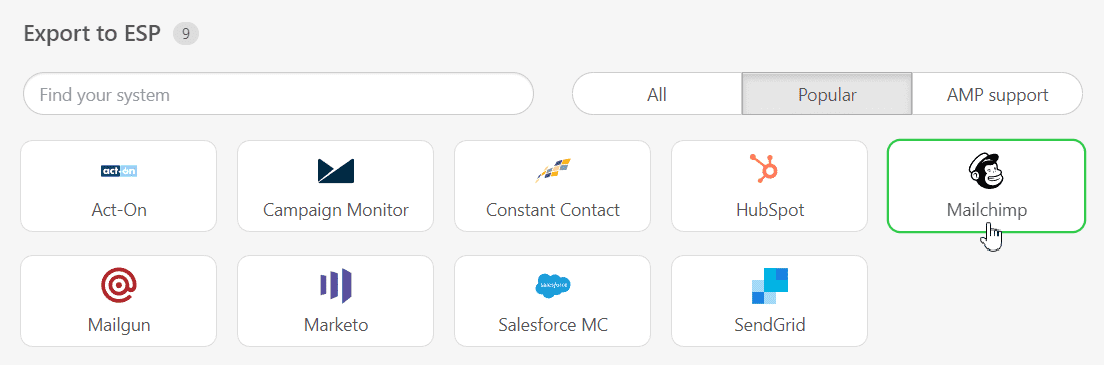Select the Campaign Monitor envelope logo

click(x=336, y=171)
